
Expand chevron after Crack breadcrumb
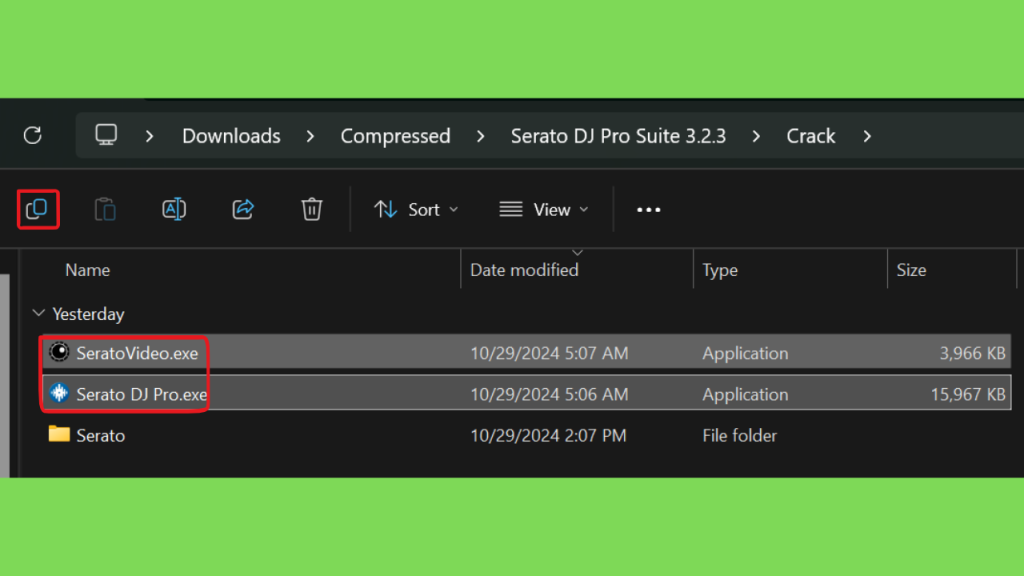click(867, 136)
